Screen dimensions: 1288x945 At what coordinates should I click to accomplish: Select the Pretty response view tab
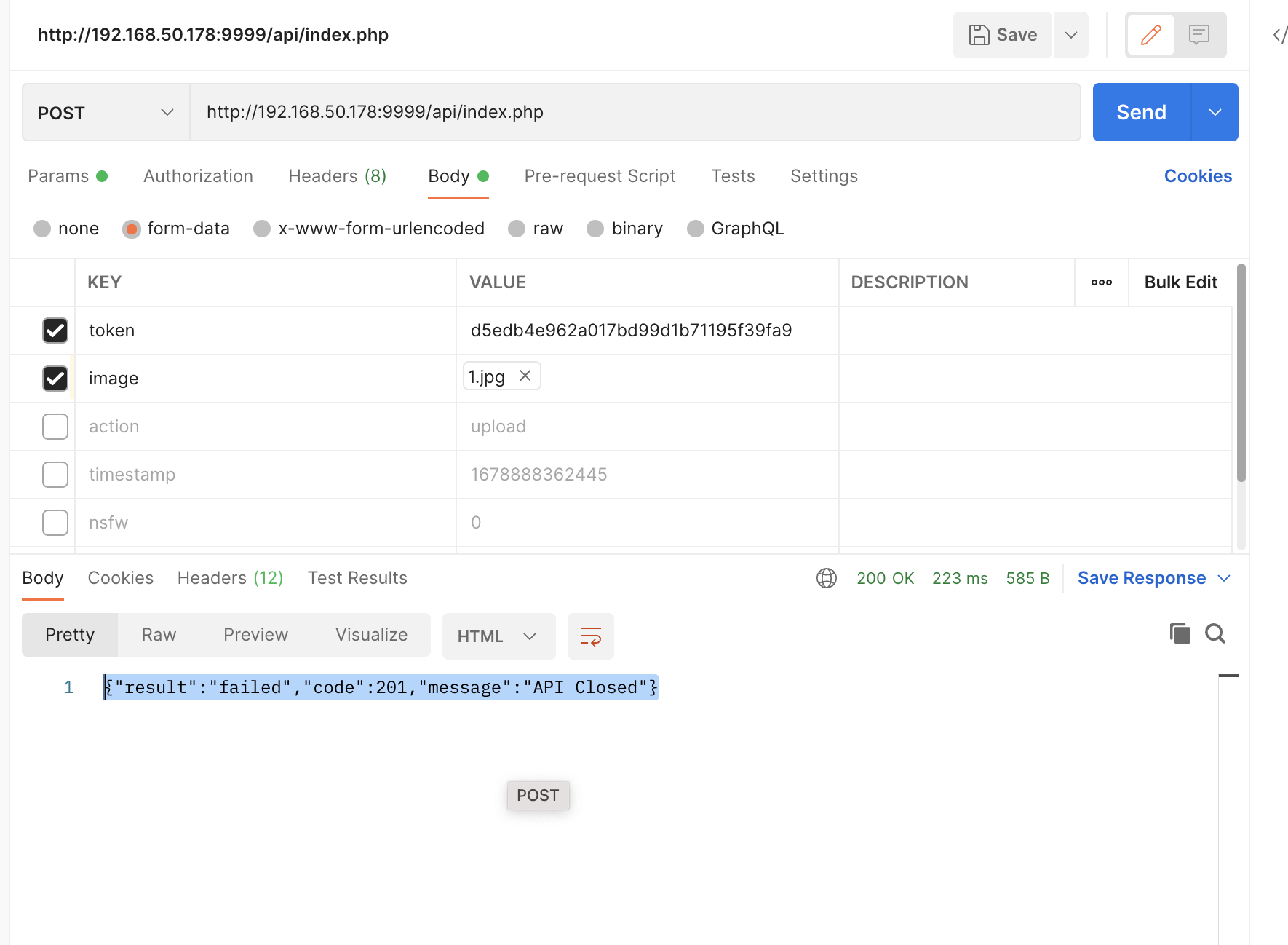pyautogui.click(x=69, y=634)
